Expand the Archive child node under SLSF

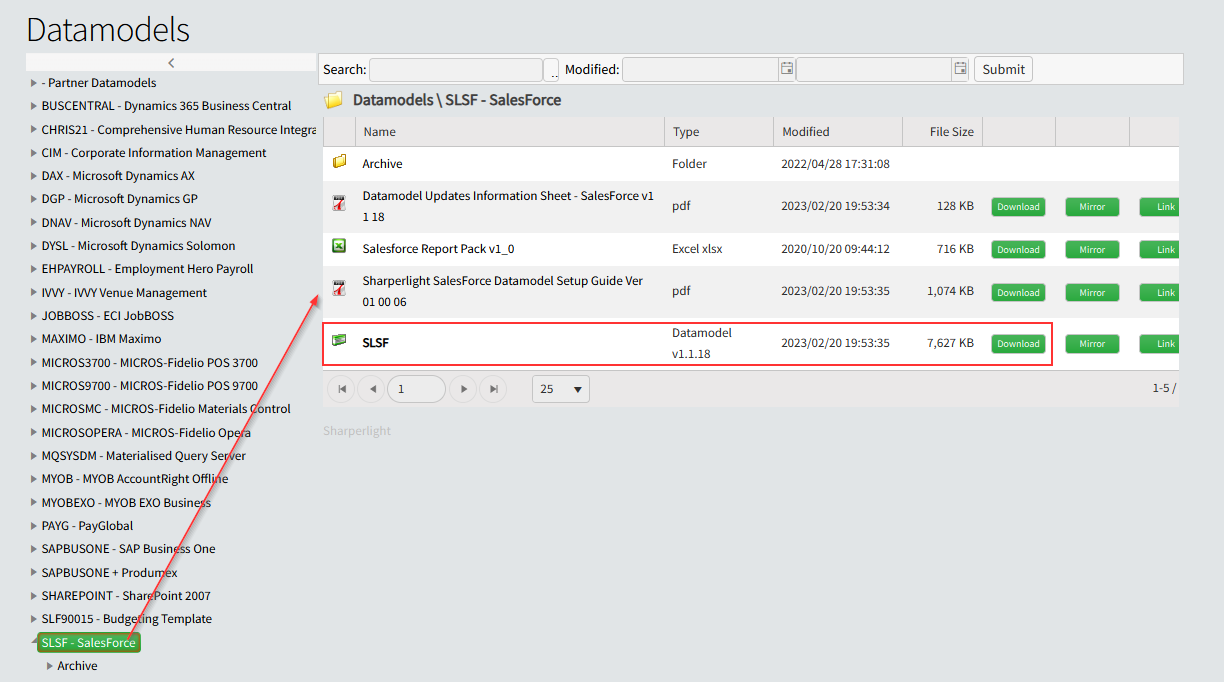[49, 666]
